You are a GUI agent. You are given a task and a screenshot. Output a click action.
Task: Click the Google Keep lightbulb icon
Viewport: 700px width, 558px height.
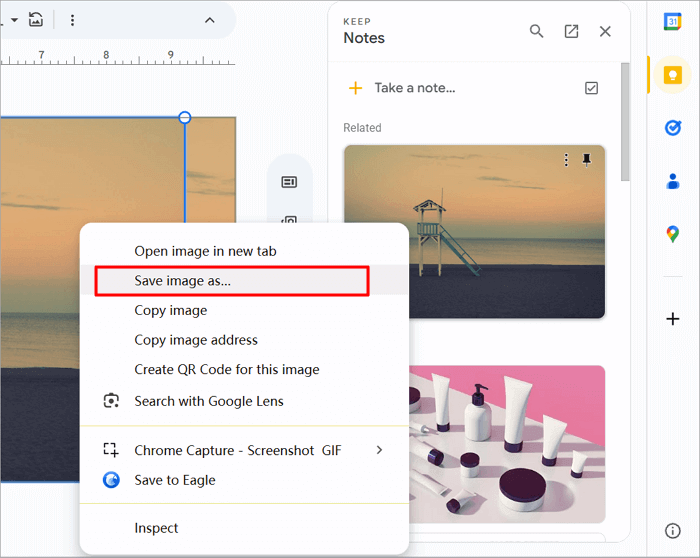[673, 75]
